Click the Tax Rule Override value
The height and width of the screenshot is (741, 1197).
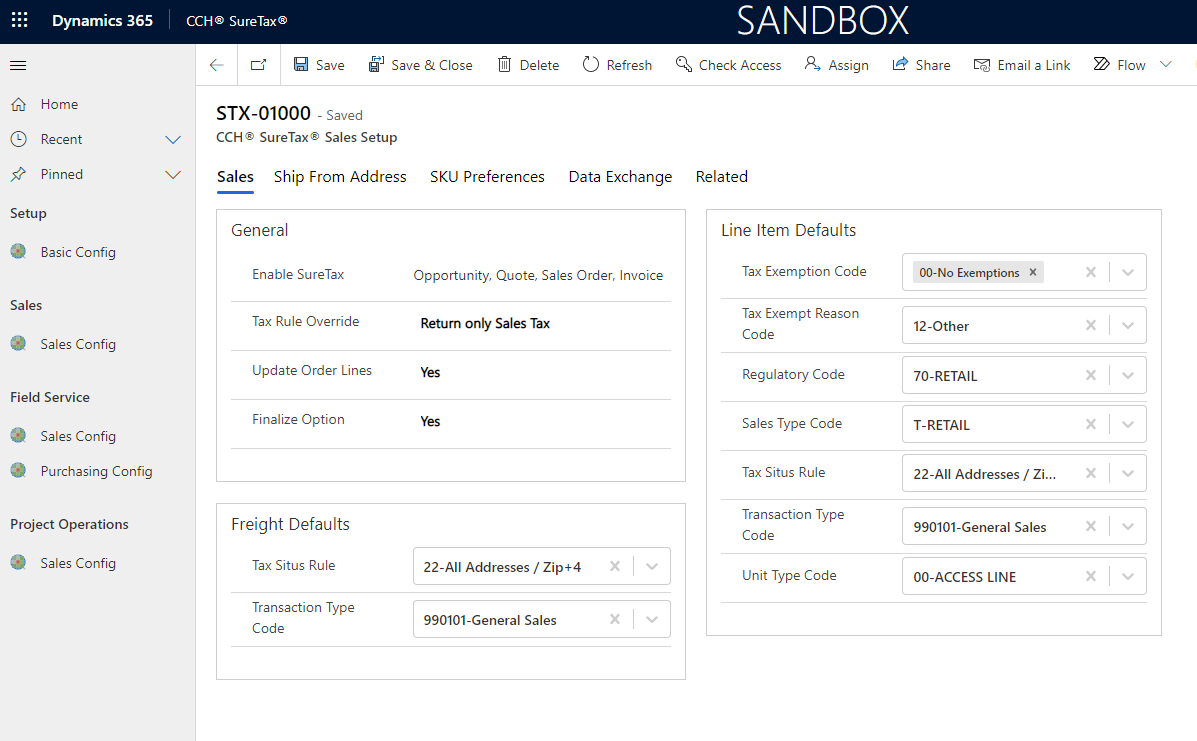pyautogui.click(x=485, y=324)
